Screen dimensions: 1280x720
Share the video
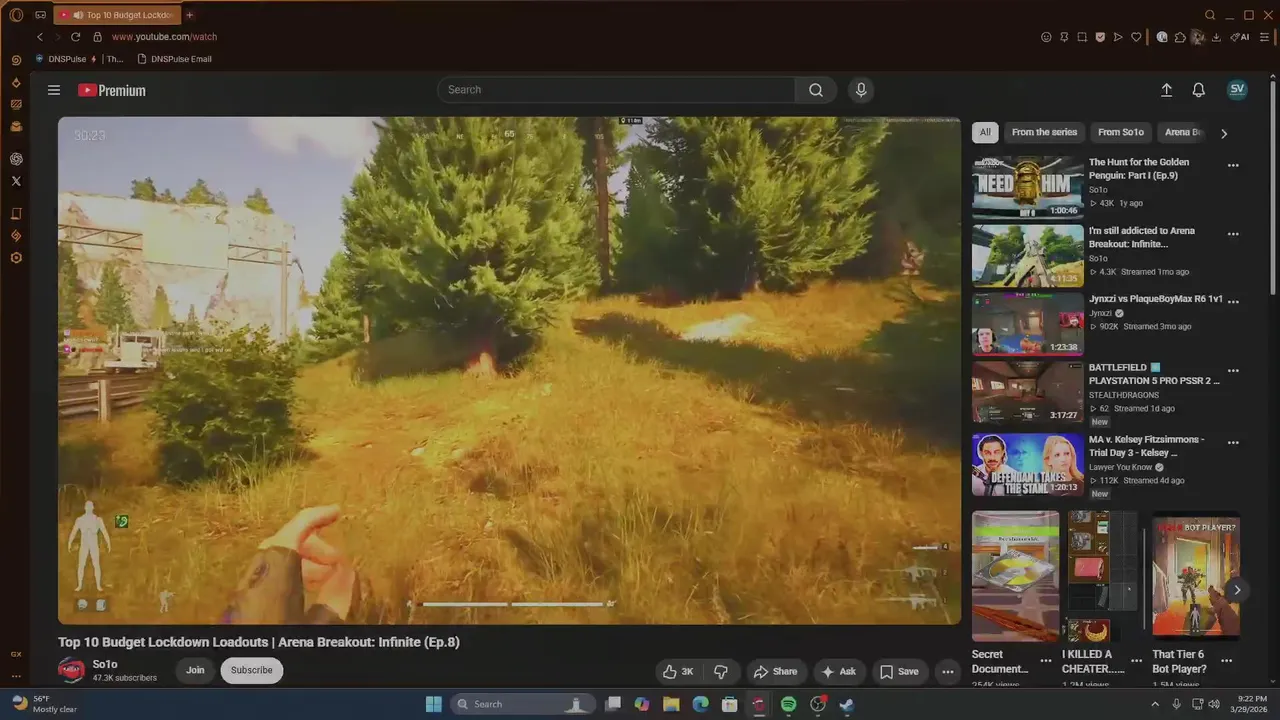[x=775, y=672]
